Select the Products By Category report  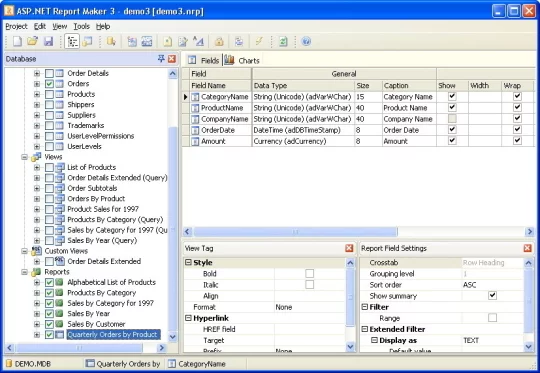(102, 293)
